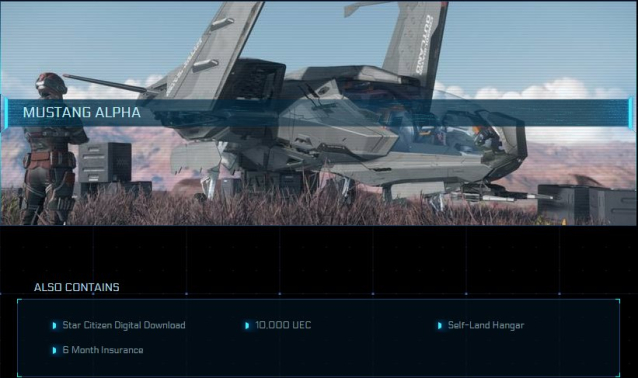Select the 6 Month Insurance entry

coord(103,350)
